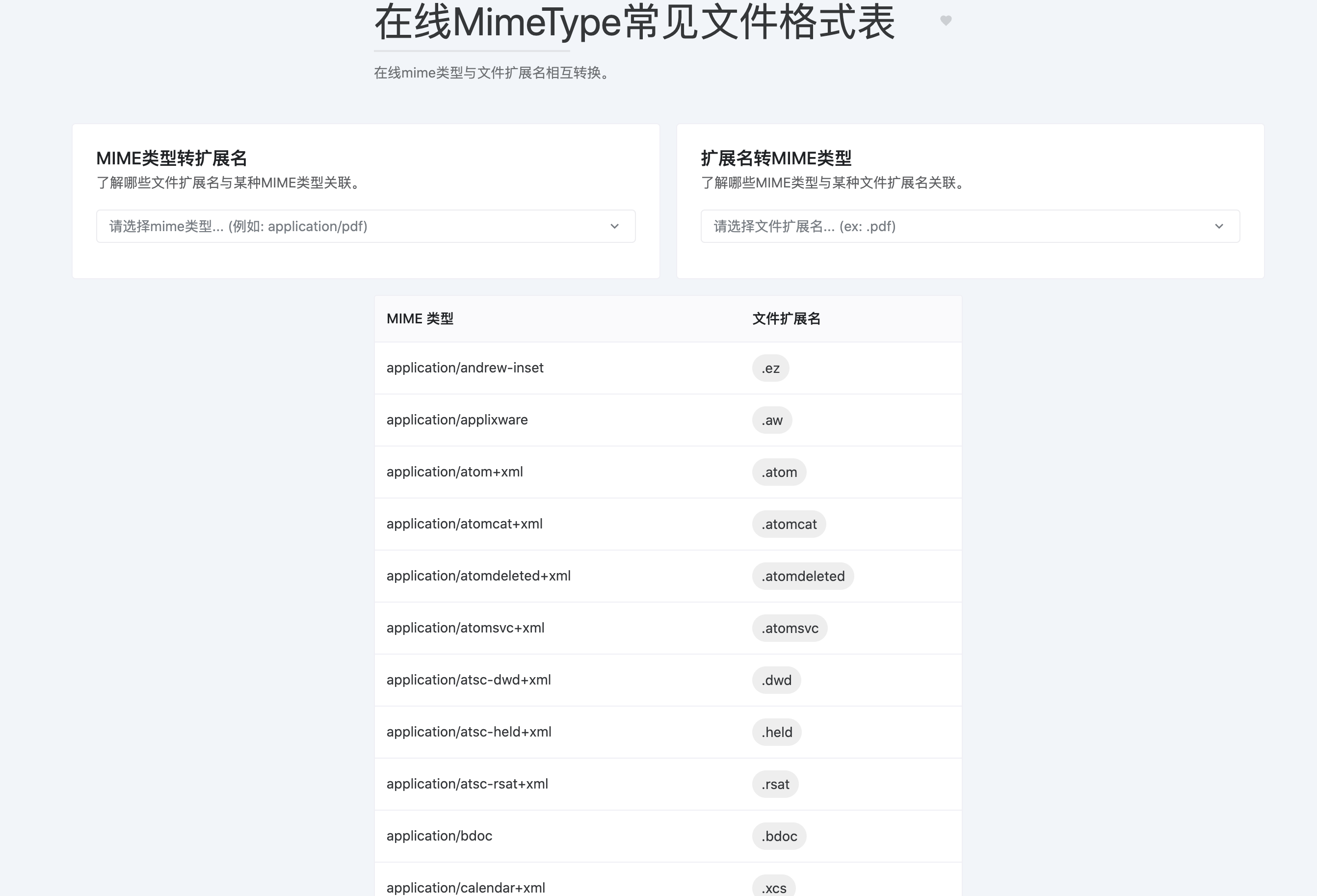Image resolution: width=1317 pixels, height=896 pixels.
Task: Click the .aw extension badge
Action: pyautogui.click(x=772, y=420)
